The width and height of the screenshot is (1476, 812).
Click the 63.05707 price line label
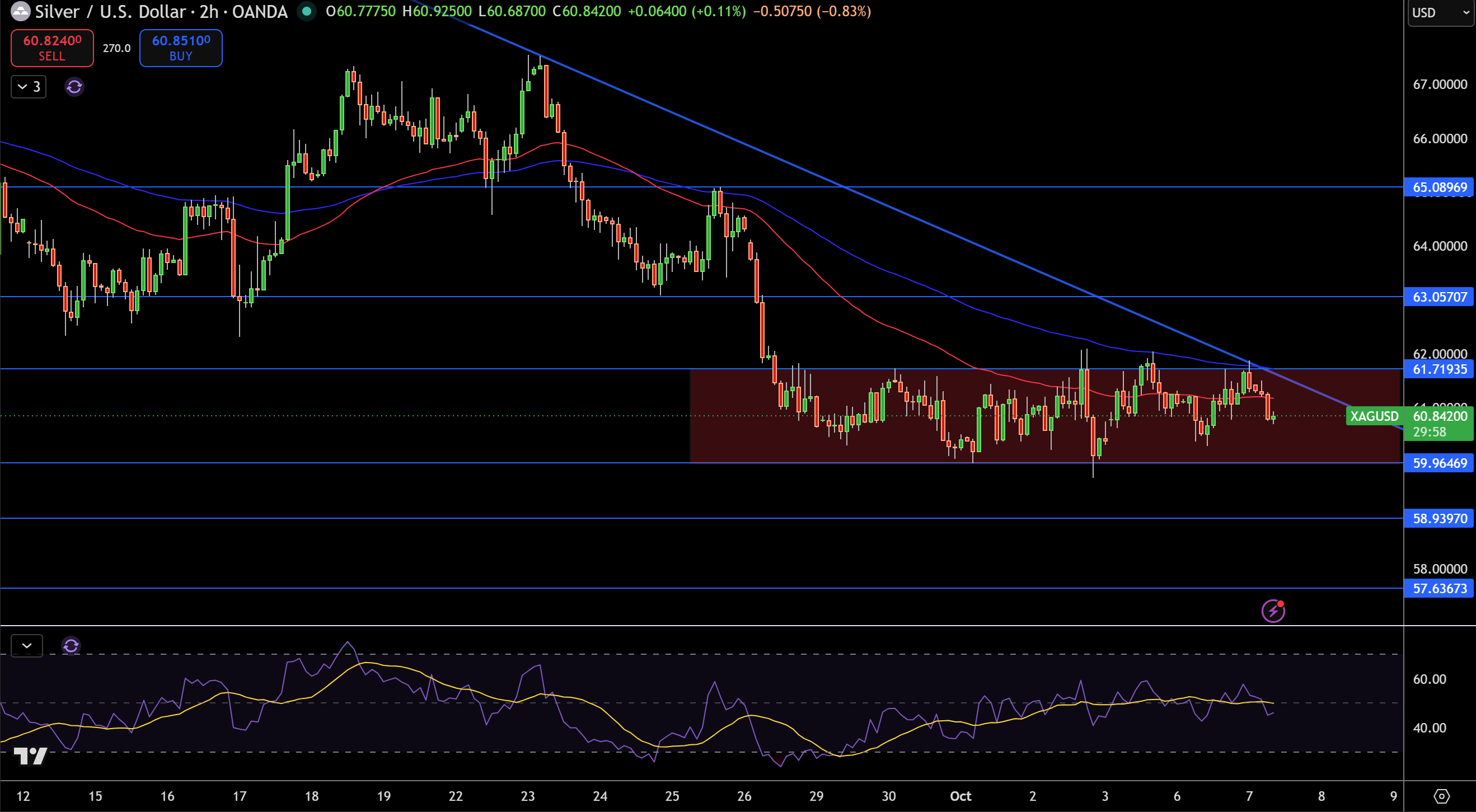[x=1439, y=297]
